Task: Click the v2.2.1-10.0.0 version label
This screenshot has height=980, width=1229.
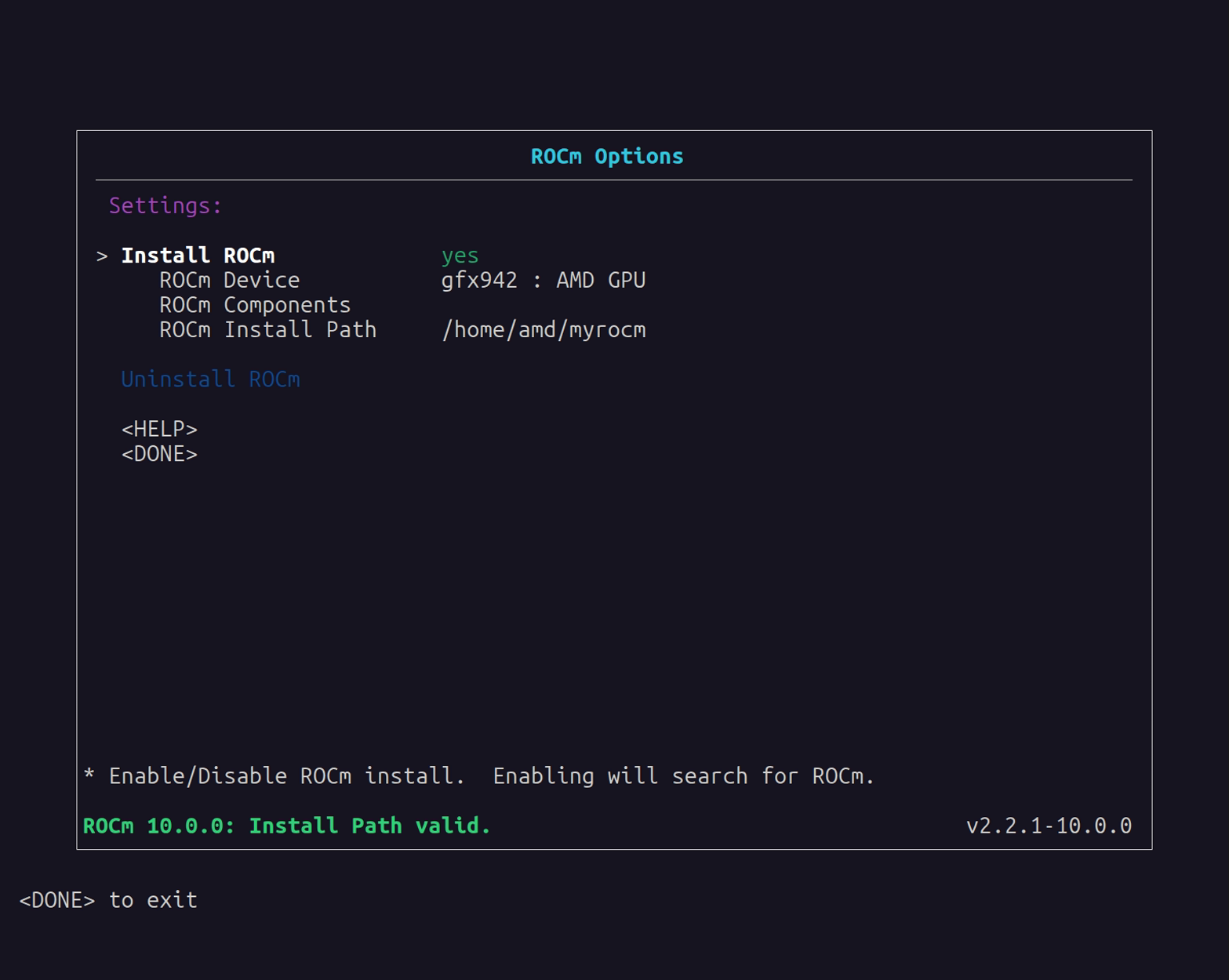Action: coord(1049,826)
